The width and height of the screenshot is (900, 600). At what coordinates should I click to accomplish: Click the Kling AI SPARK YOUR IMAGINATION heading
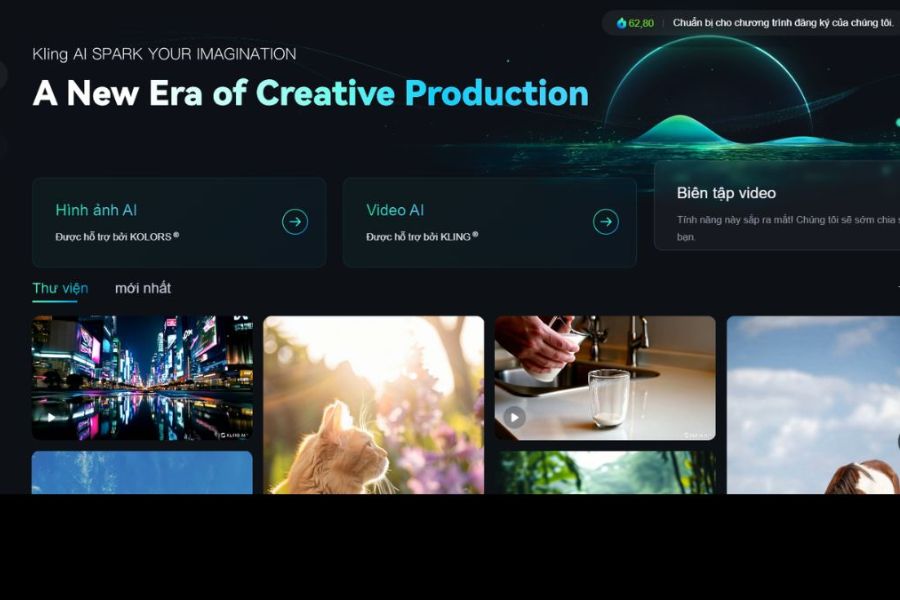[164, 54]
